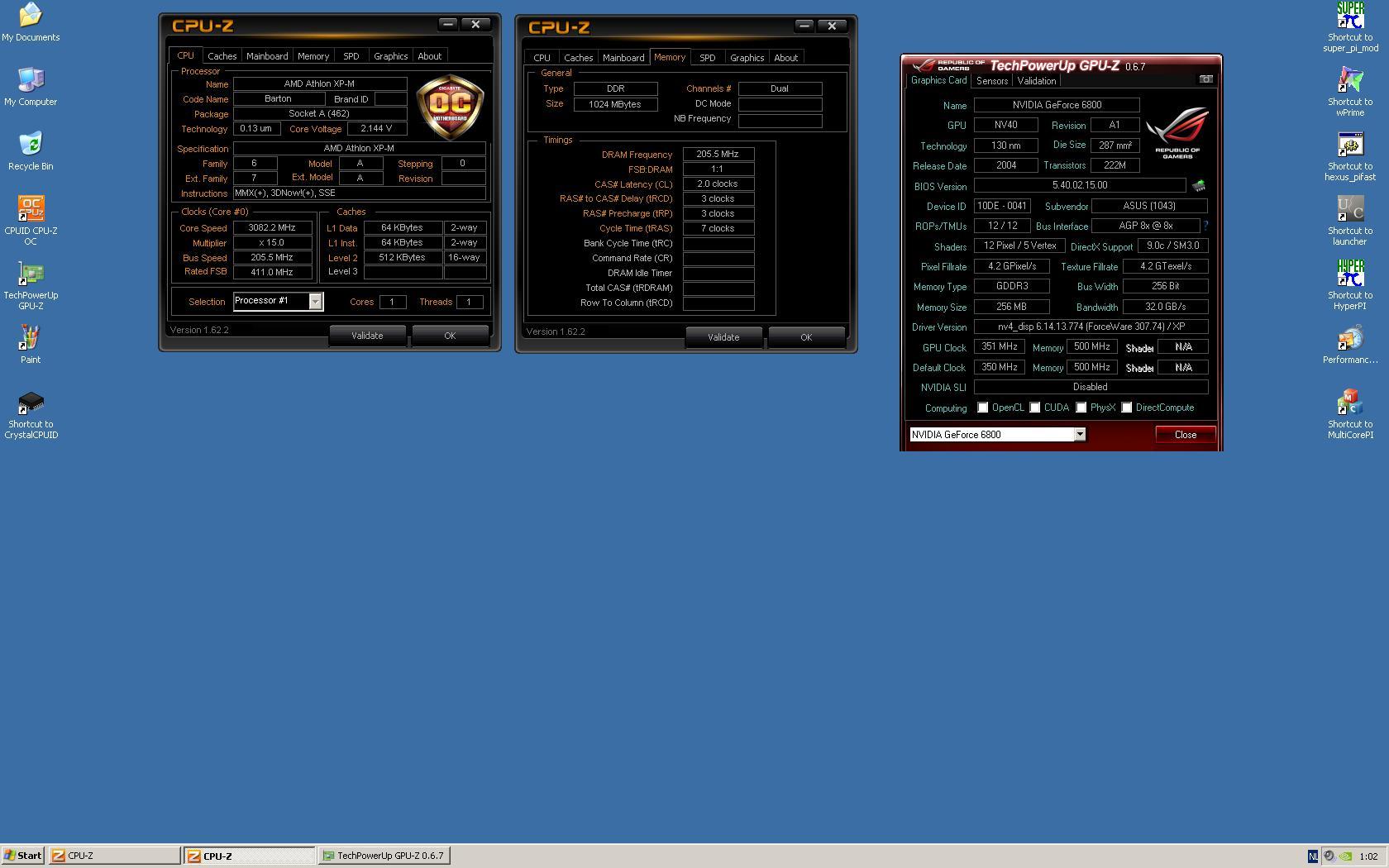
Task: Open Shortcut to CrystalCPUID icon
Action: coord(31,414)
